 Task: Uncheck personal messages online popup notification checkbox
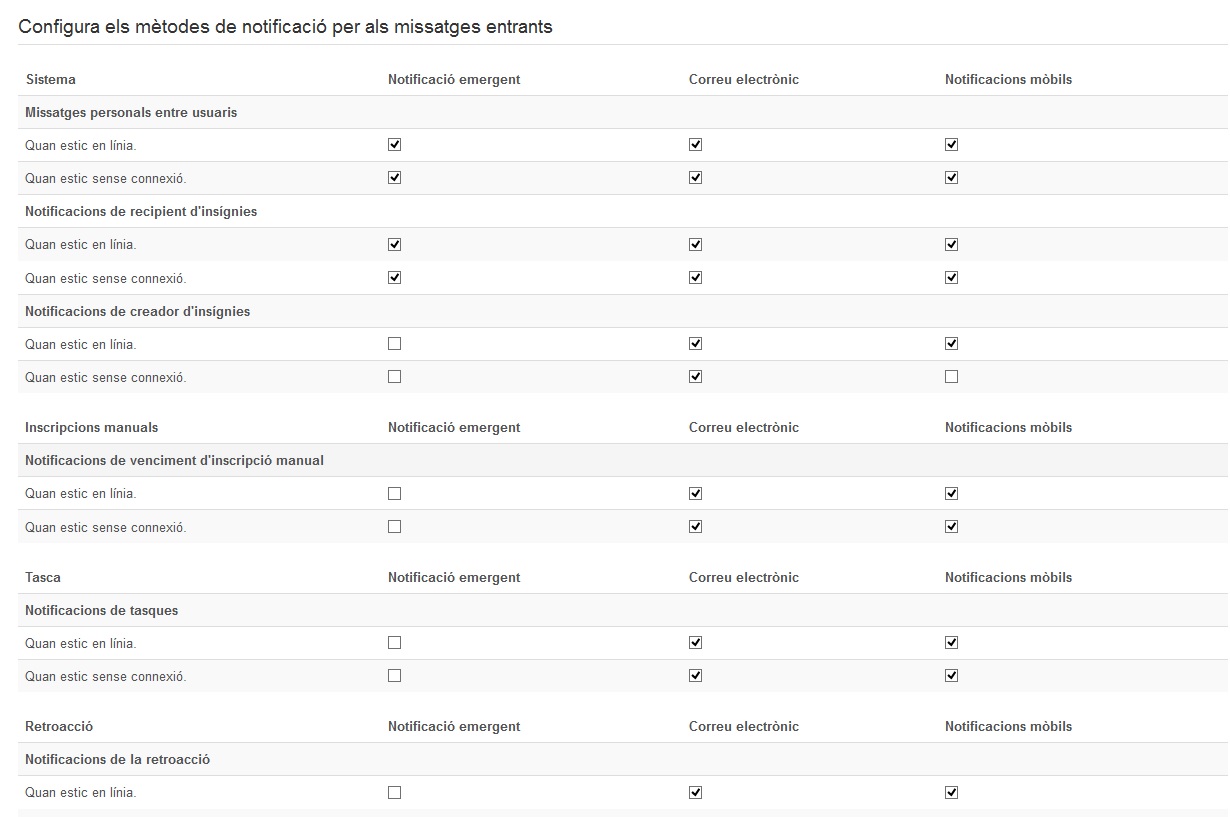(394, 145)
